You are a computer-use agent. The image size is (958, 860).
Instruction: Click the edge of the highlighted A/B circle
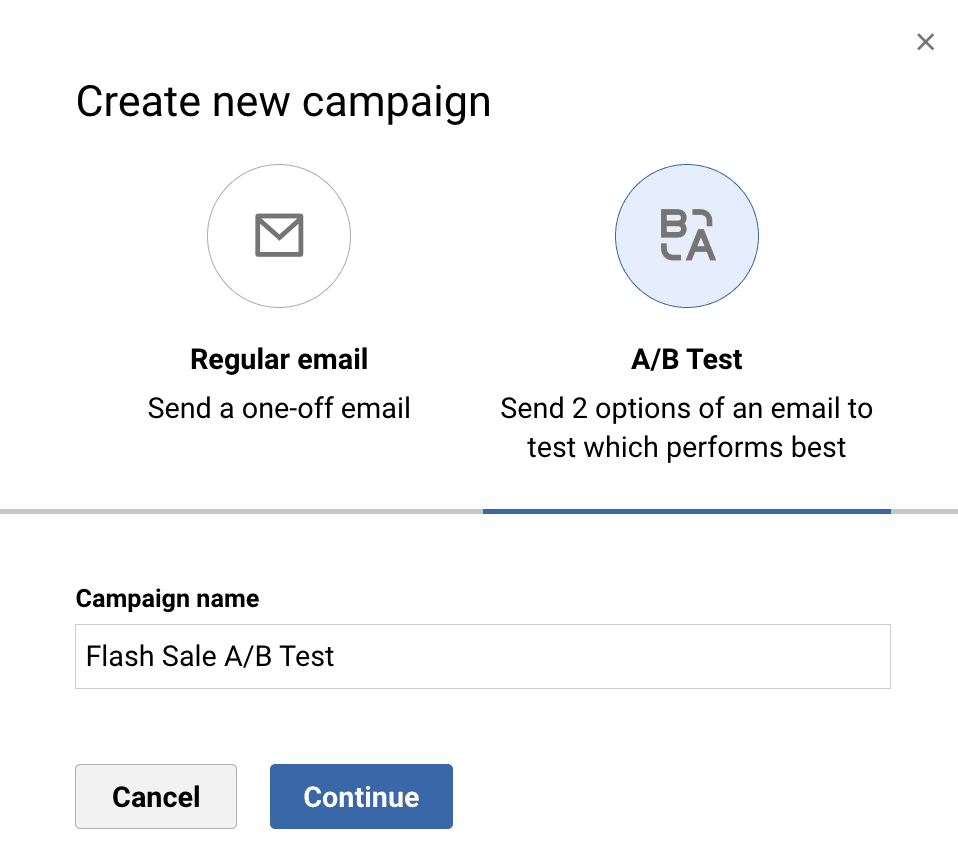(x=616, y=236)
